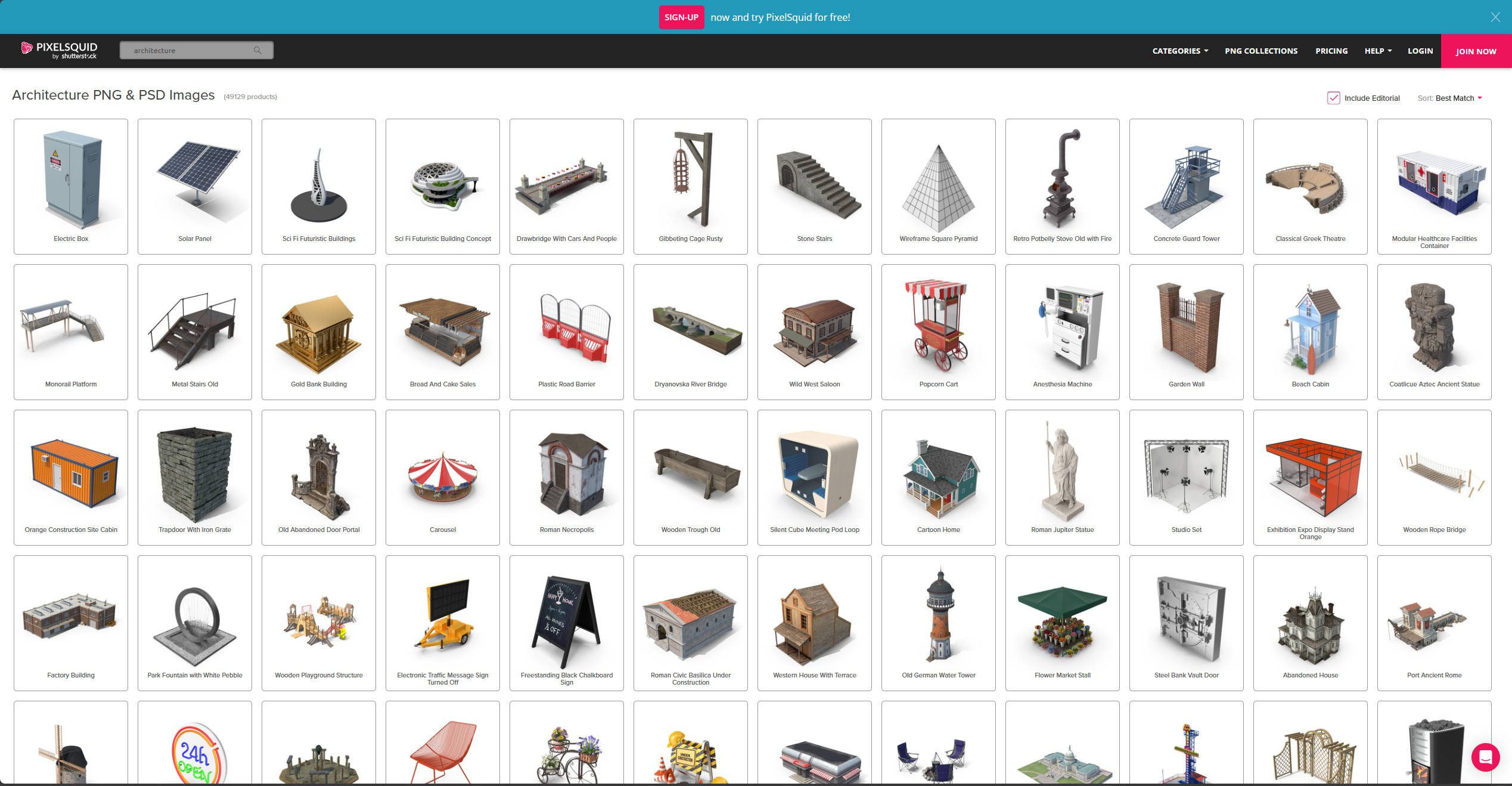Open PNG Collections page
Image resolution: width=1512 pixels, height=786 pixels.
pyautogui.click(x=1261, y=51)
